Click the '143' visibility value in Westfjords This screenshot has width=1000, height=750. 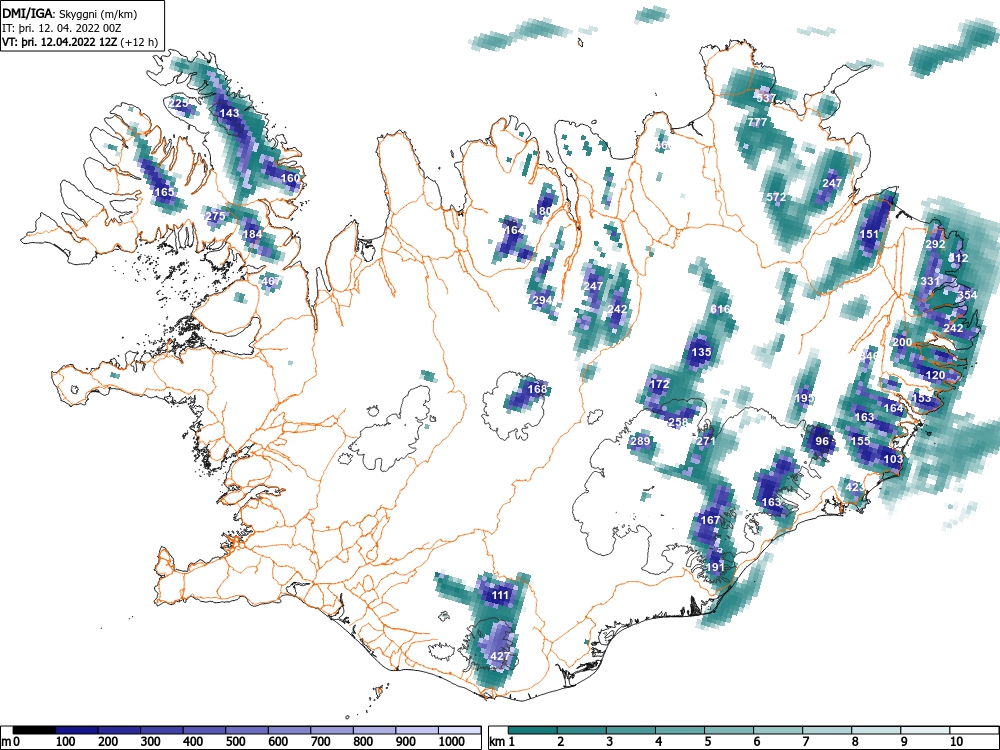(229, 113)
